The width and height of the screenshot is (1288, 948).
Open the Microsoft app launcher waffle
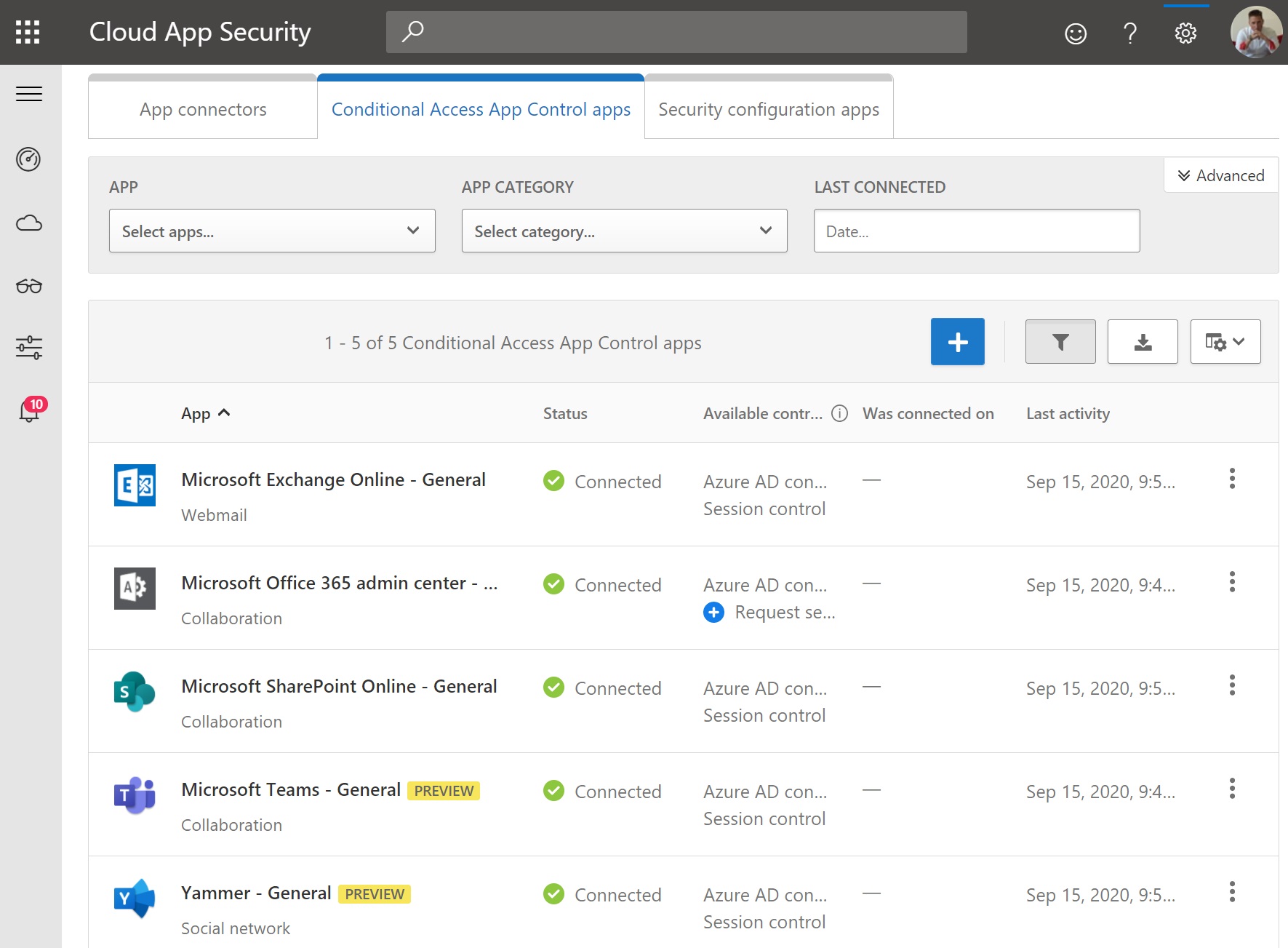(28, 32)
